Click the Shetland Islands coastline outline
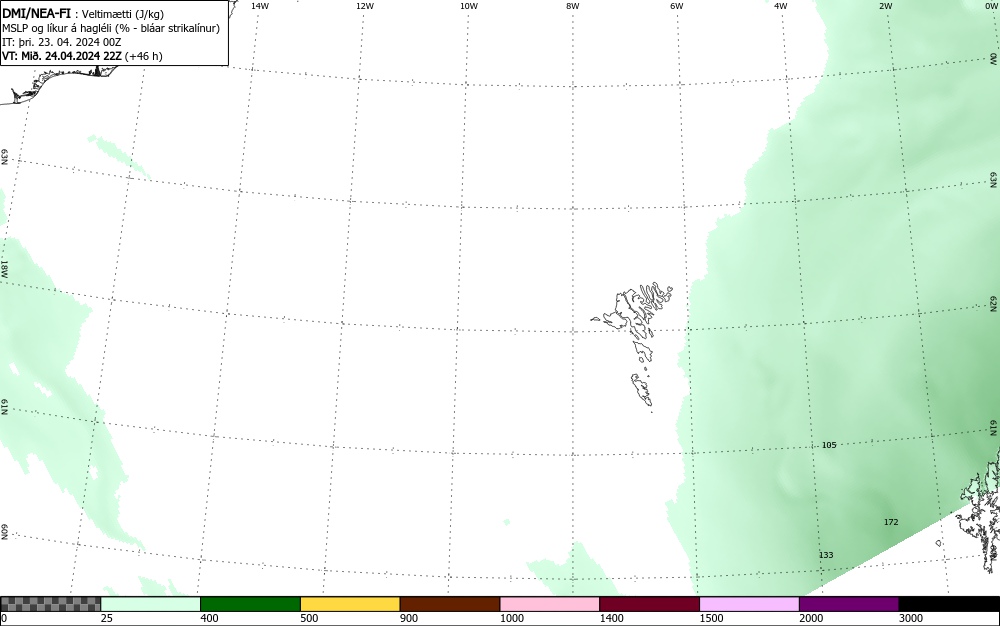 (x=979, y=510)
